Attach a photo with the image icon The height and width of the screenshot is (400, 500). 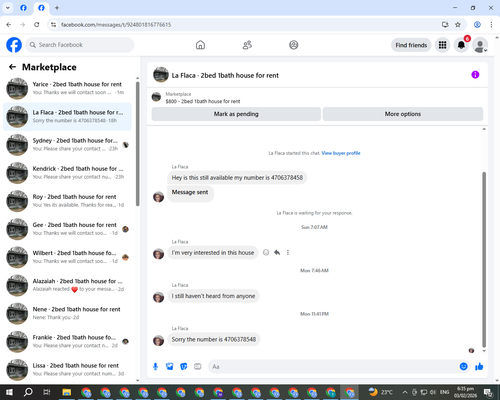170,367
